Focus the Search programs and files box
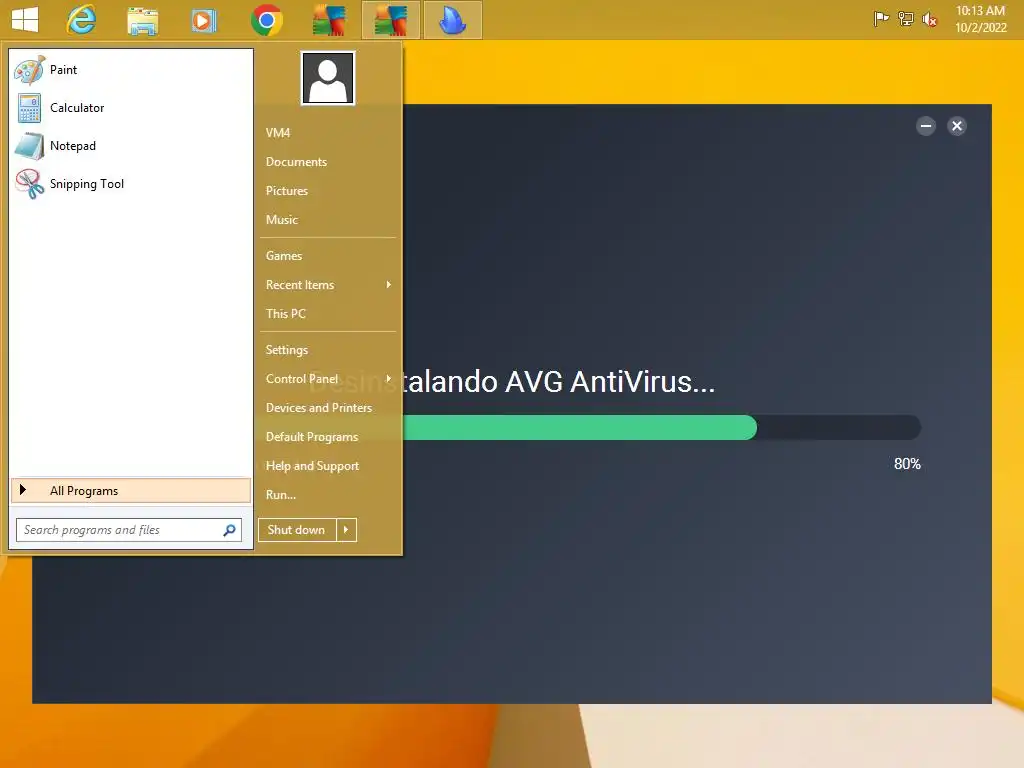Image resolution: width=1024 pixels, height=768 pixels. point(129,530)
